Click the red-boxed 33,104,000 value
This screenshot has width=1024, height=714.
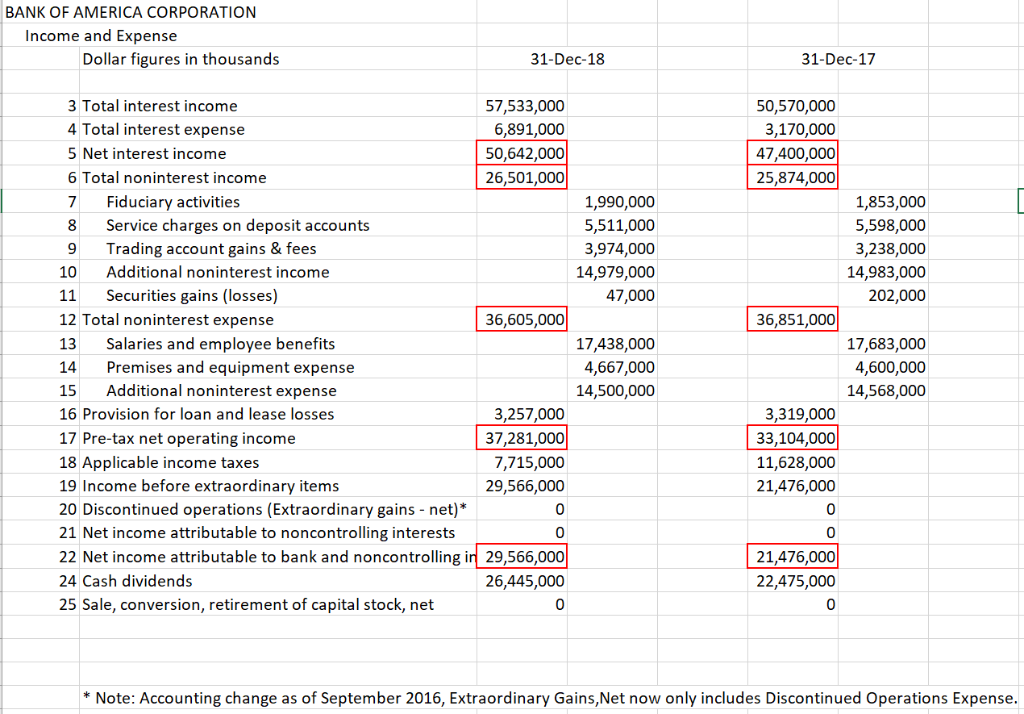[792, 438]
